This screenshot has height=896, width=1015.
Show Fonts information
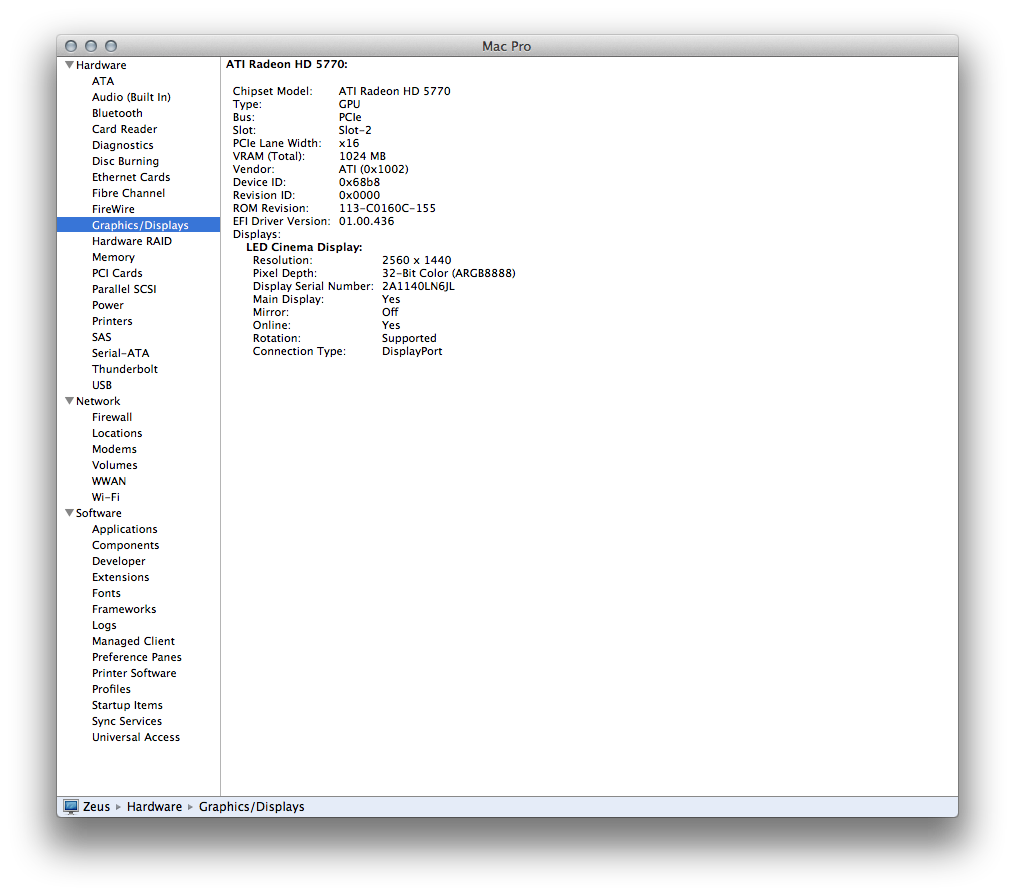[x=106, y=593]
